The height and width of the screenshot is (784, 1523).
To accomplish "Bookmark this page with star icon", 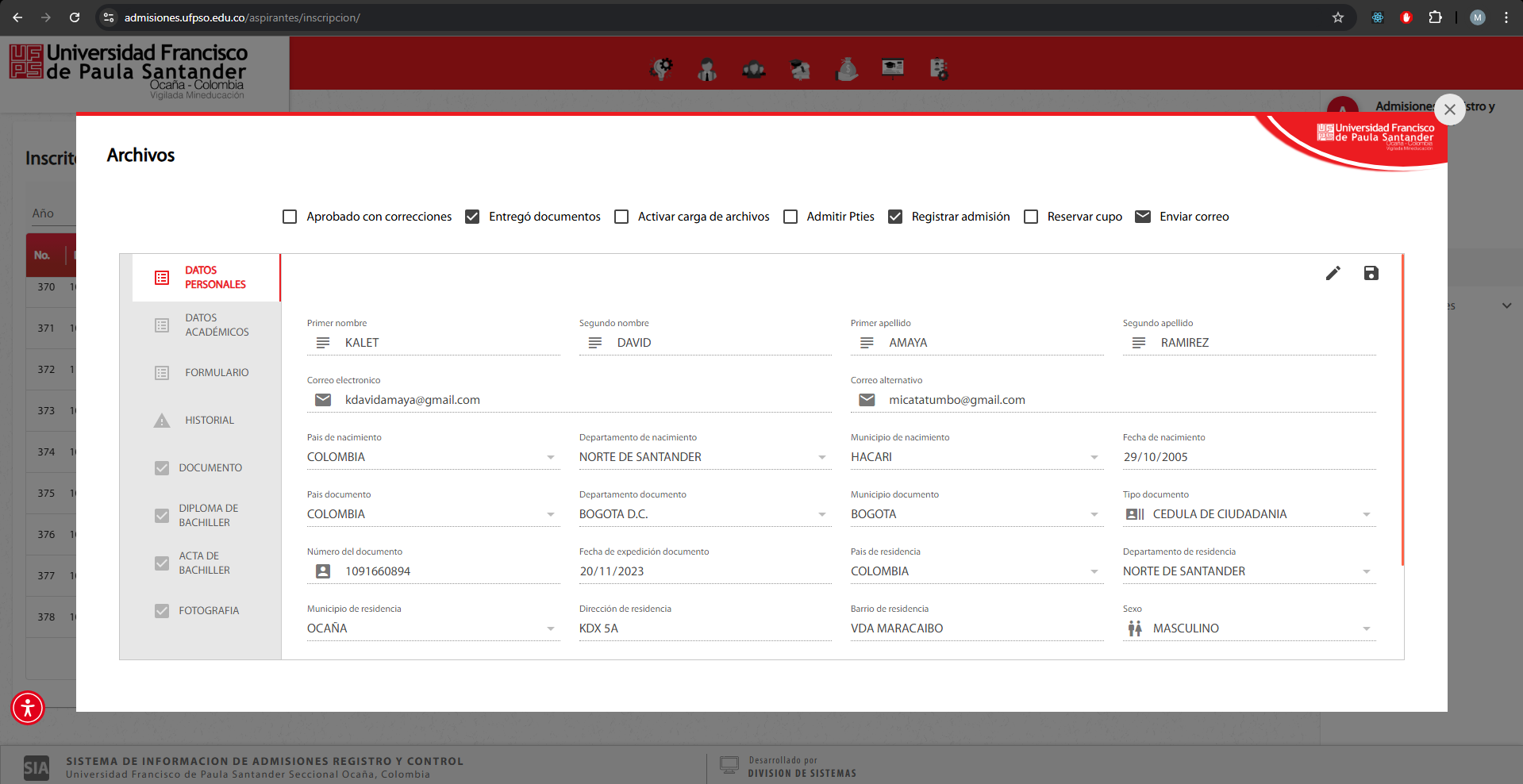I will pyautogui.click(x=1337, y=17).
